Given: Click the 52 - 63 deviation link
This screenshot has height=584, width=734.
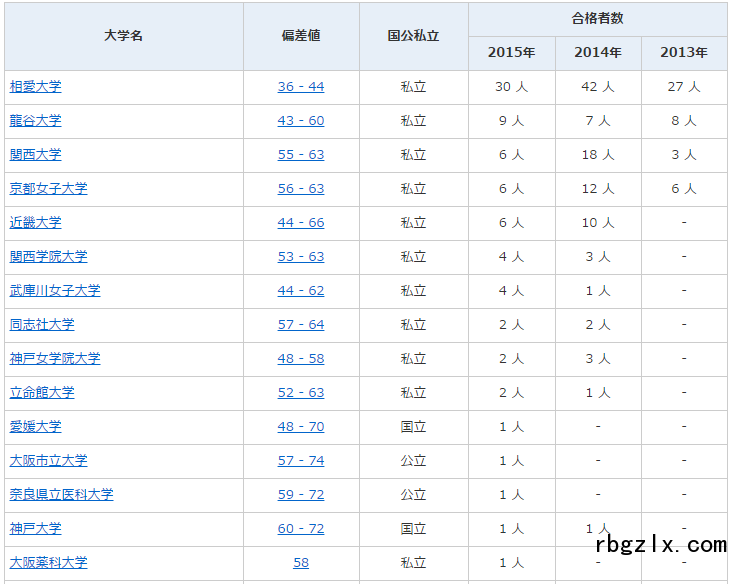Looking at the screenshot, I should pyautogui.click(x=301, y=393).
